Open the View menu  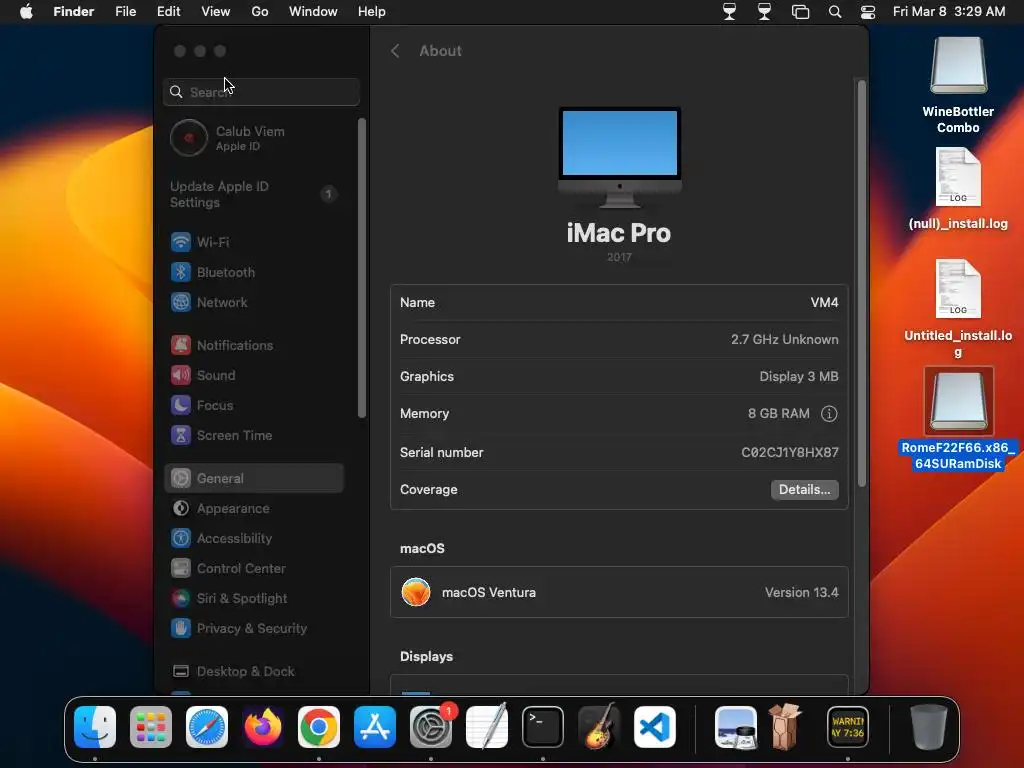coord(216,12)
